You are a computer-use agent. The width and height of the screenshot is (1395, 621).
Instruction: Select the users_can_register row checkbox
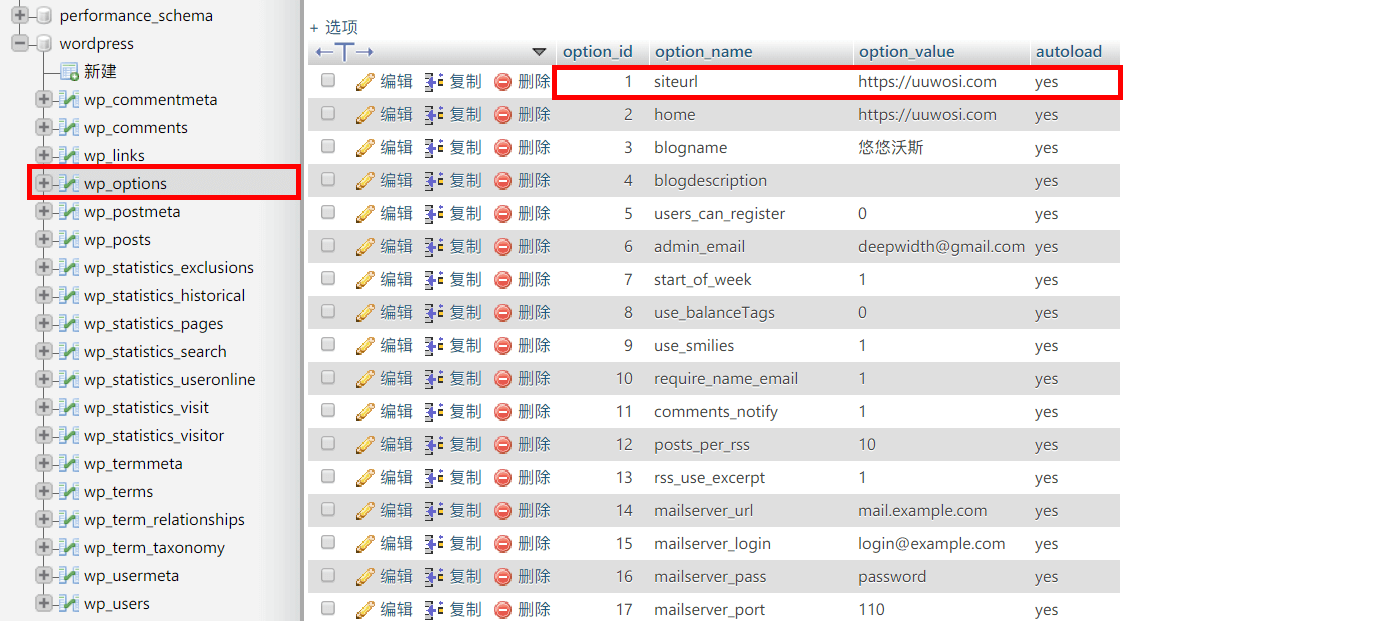click(x=328, y=213)
